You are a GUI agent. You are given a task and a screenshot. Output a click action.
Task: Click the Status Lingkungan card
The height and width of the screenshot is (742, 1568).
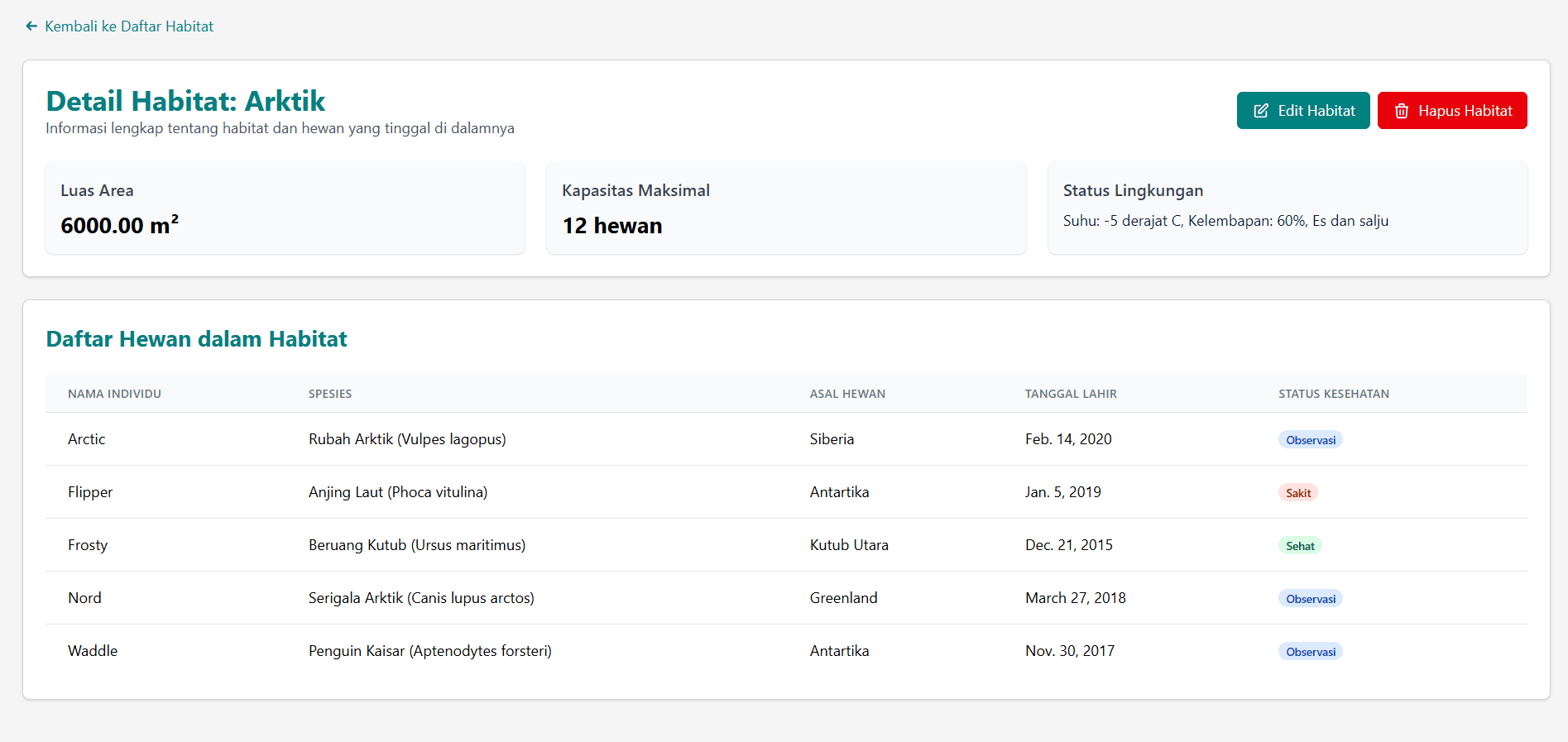click(x=1287, y=208)
